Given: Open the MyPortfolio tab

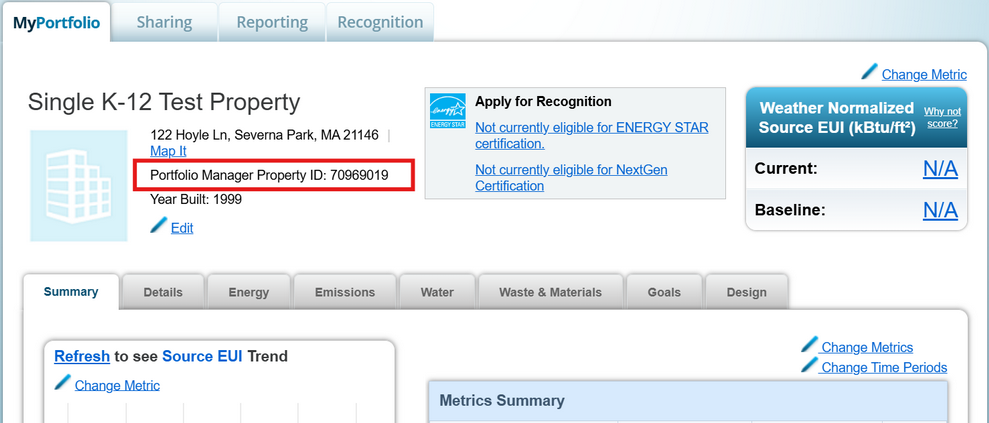Looking at the screenshot, I should coord(56,23).
